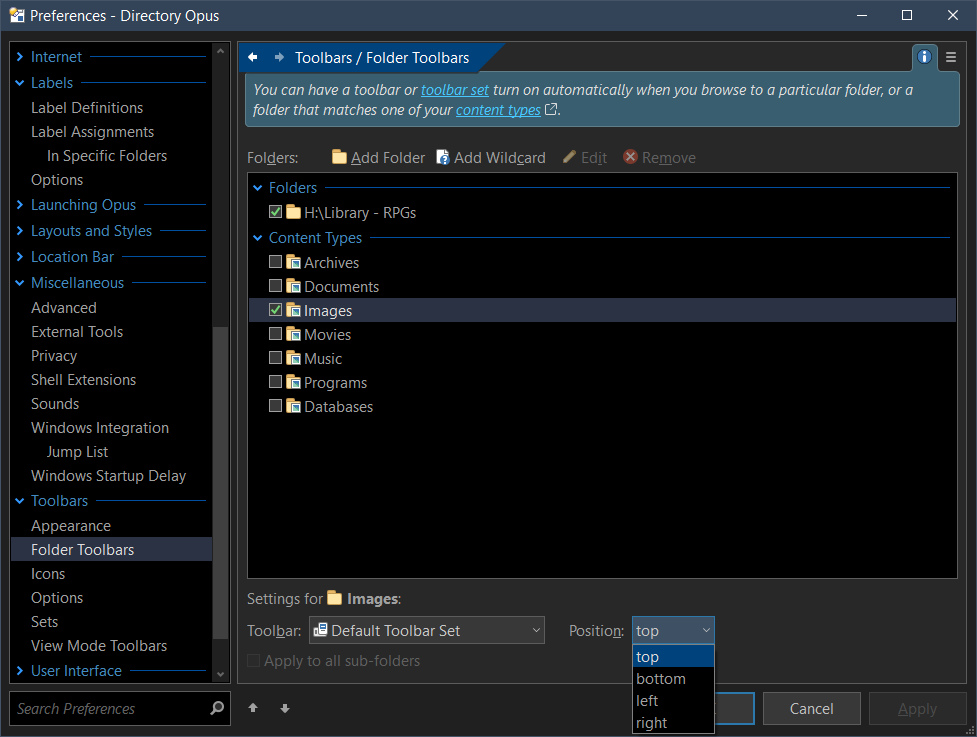Open Label Assignments page
Viewport: 977px width, 737px height.
(92, 131)
